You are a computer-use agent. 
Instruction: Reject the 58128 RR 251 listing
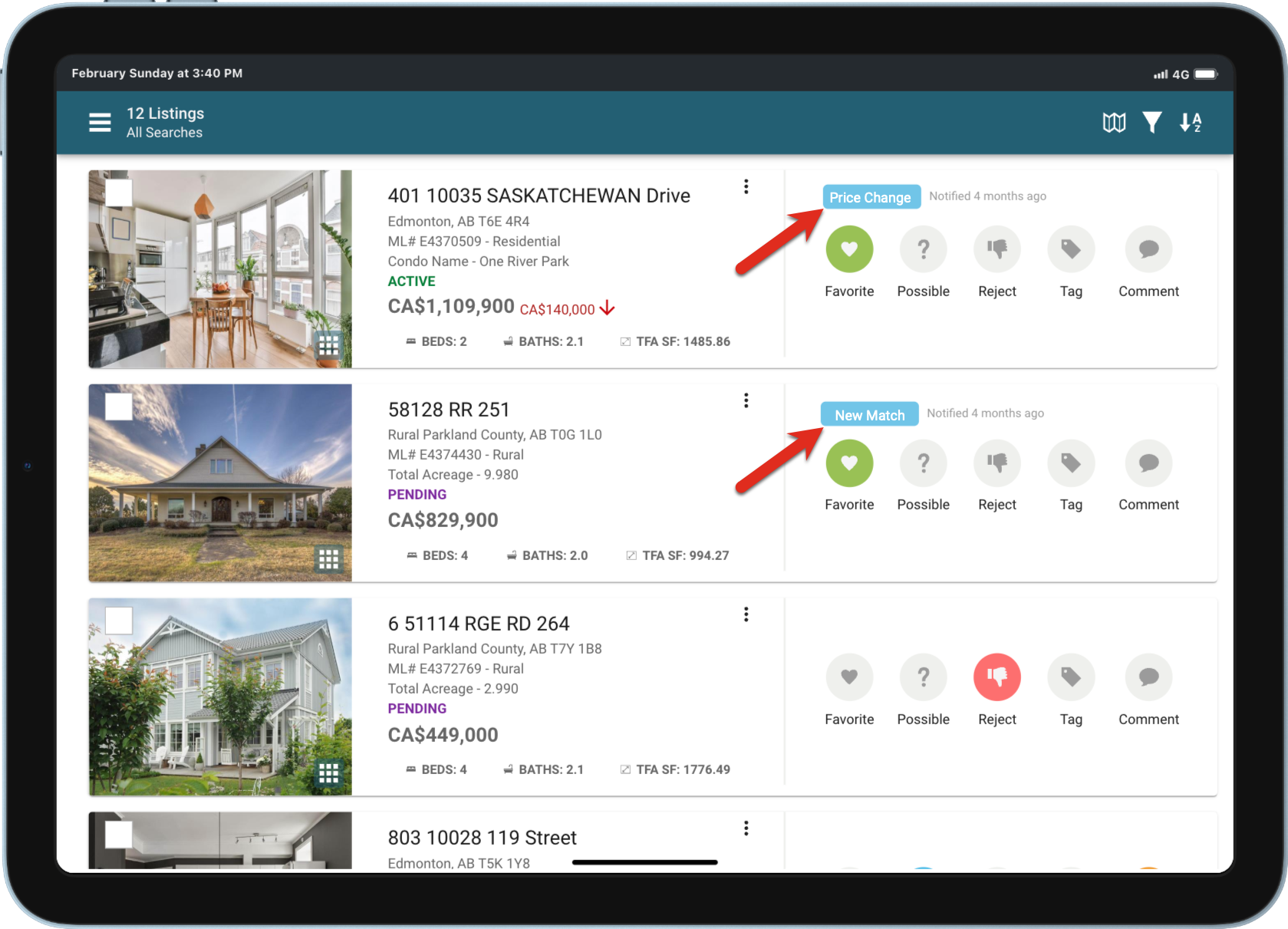(x=996, y=463)
